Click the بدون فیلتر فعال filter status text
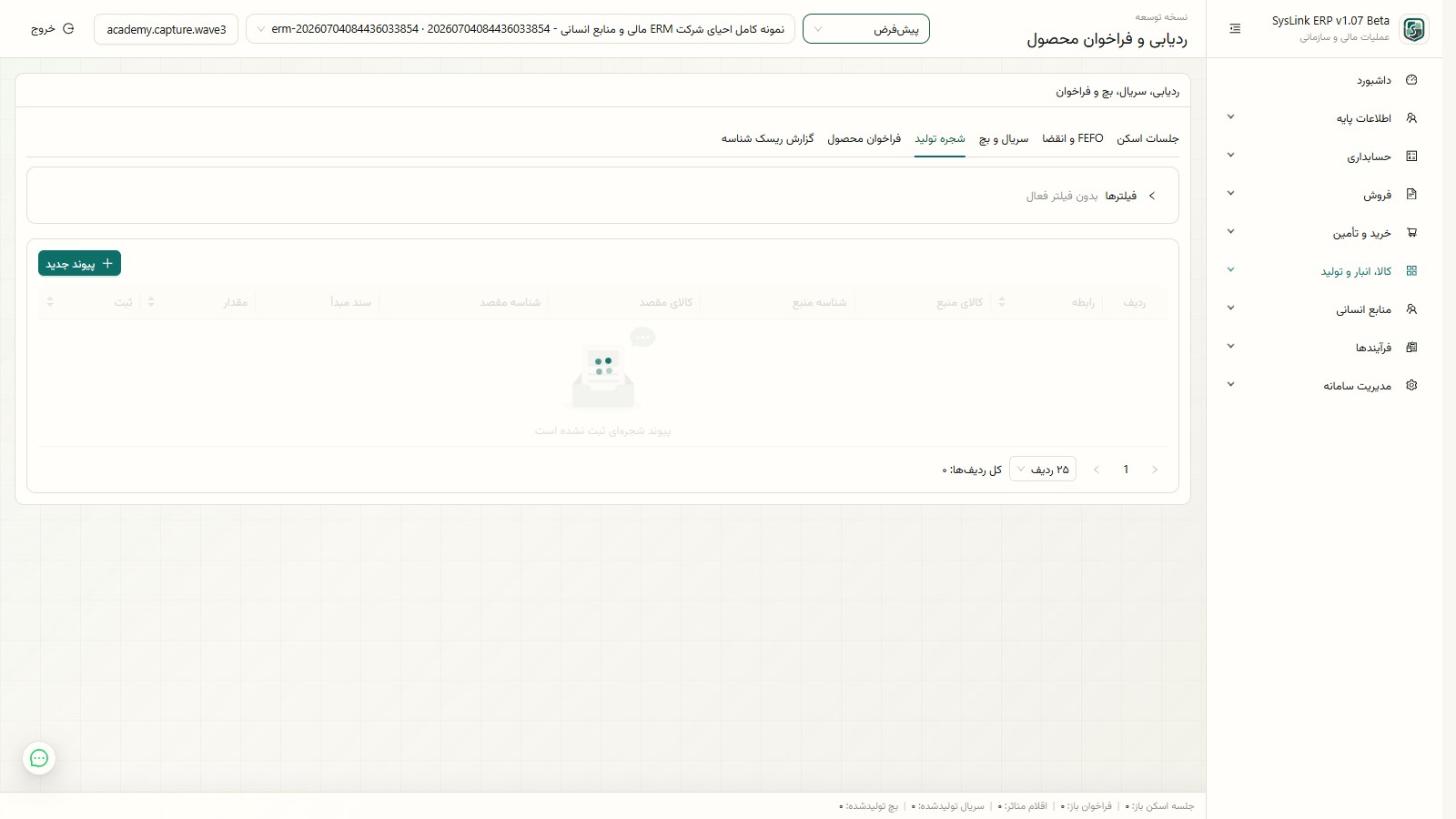 click(x=1062, y=196)
